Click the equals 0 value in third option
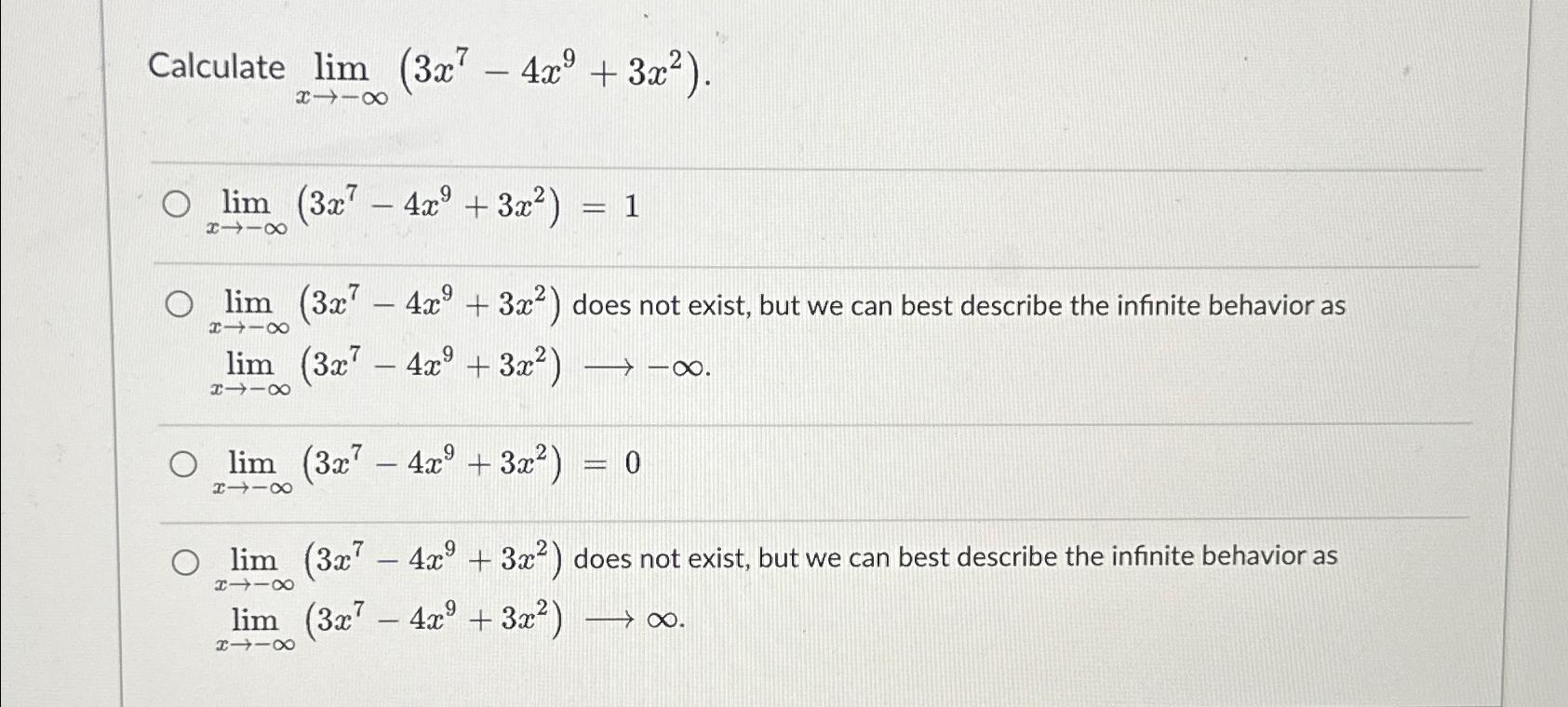This screenshot has width=1568, height=707. tap(625, 461)
